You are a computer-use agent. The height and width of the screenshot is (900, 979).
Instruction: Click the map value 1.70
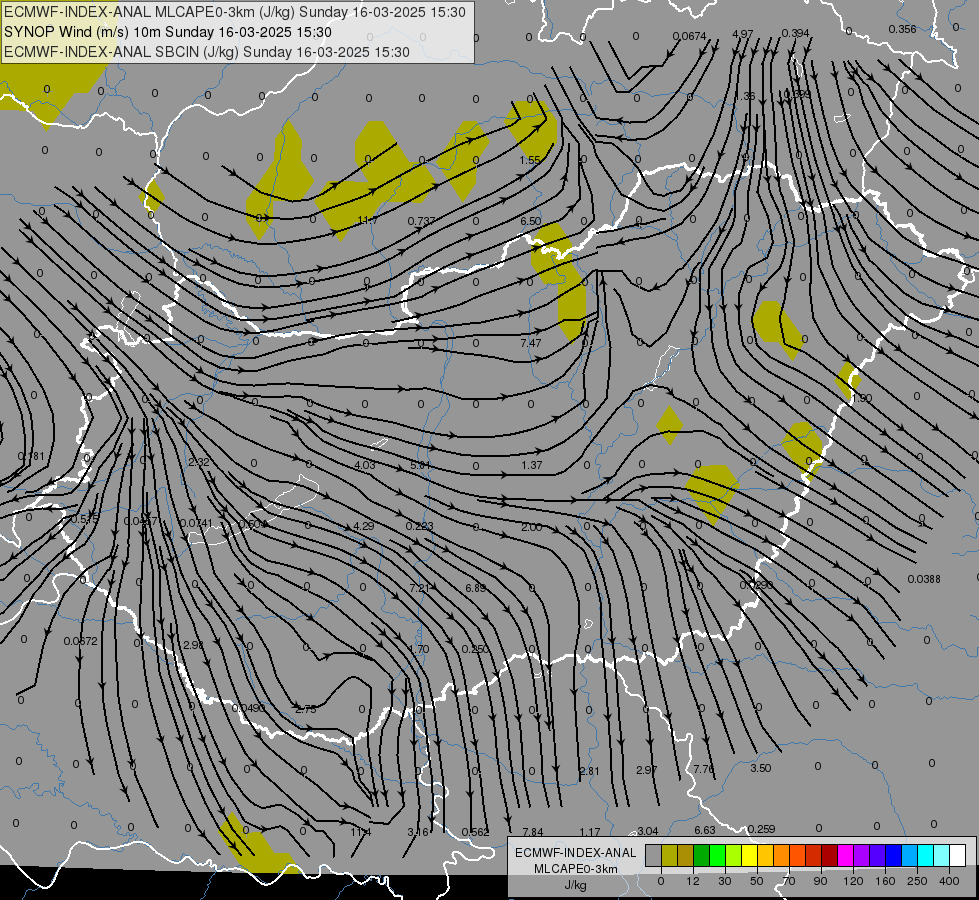(x=419, y=649)
